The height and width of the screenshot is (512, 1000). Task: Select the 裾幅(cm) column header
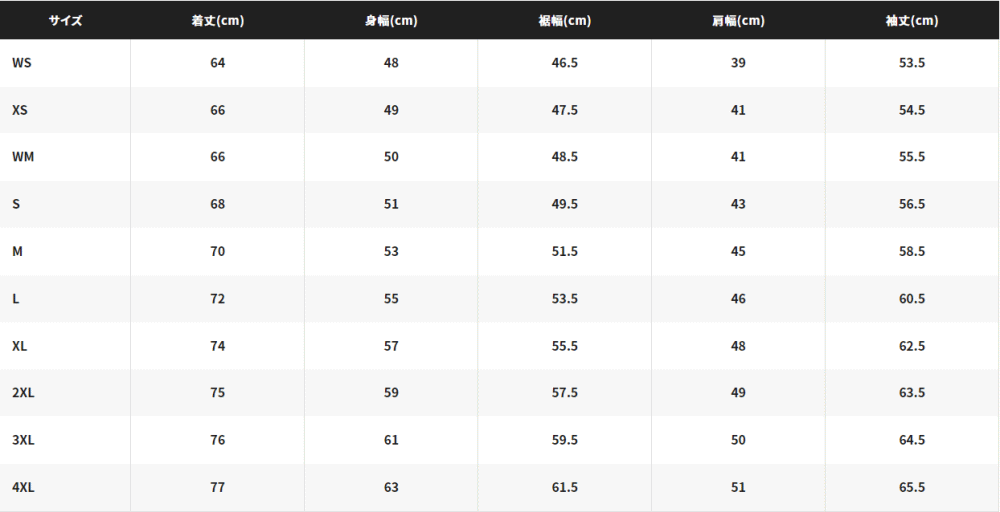coord(564,20)
